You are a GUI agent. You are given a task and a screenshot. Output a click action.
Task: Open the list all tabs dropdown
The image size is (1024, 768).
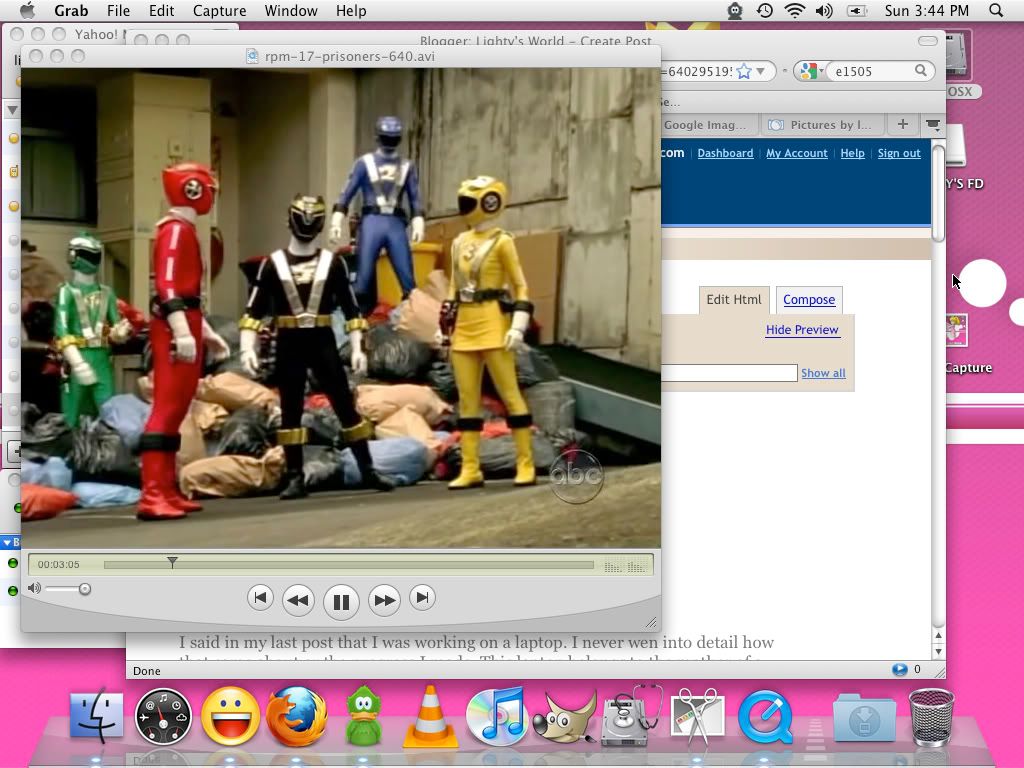933,124
